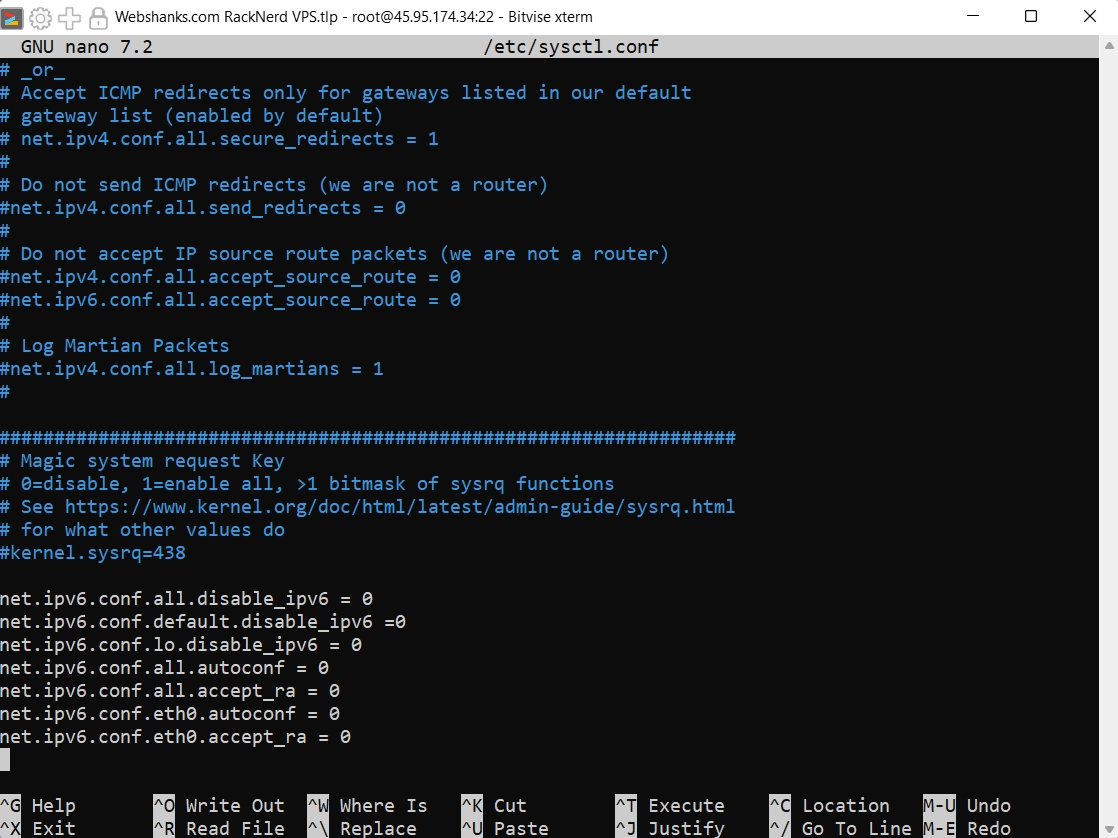Click the ^X Exit shortcut
Screen dimensions: 1118x838
(x=38, y=828)
